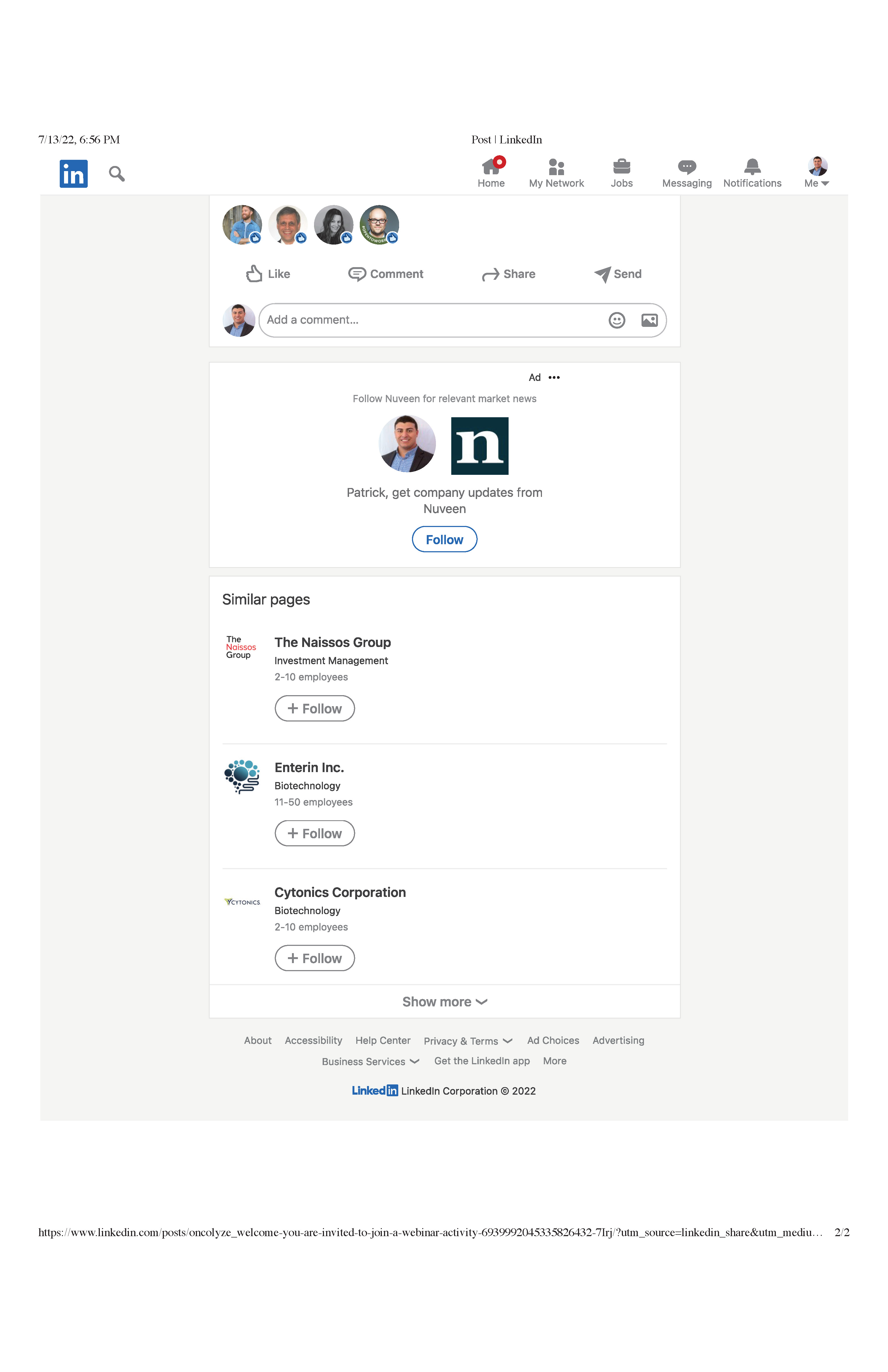Open Jobs from the top navigation
The width and height of the screenshot is (888, 1372).
(x=621, y=173)
